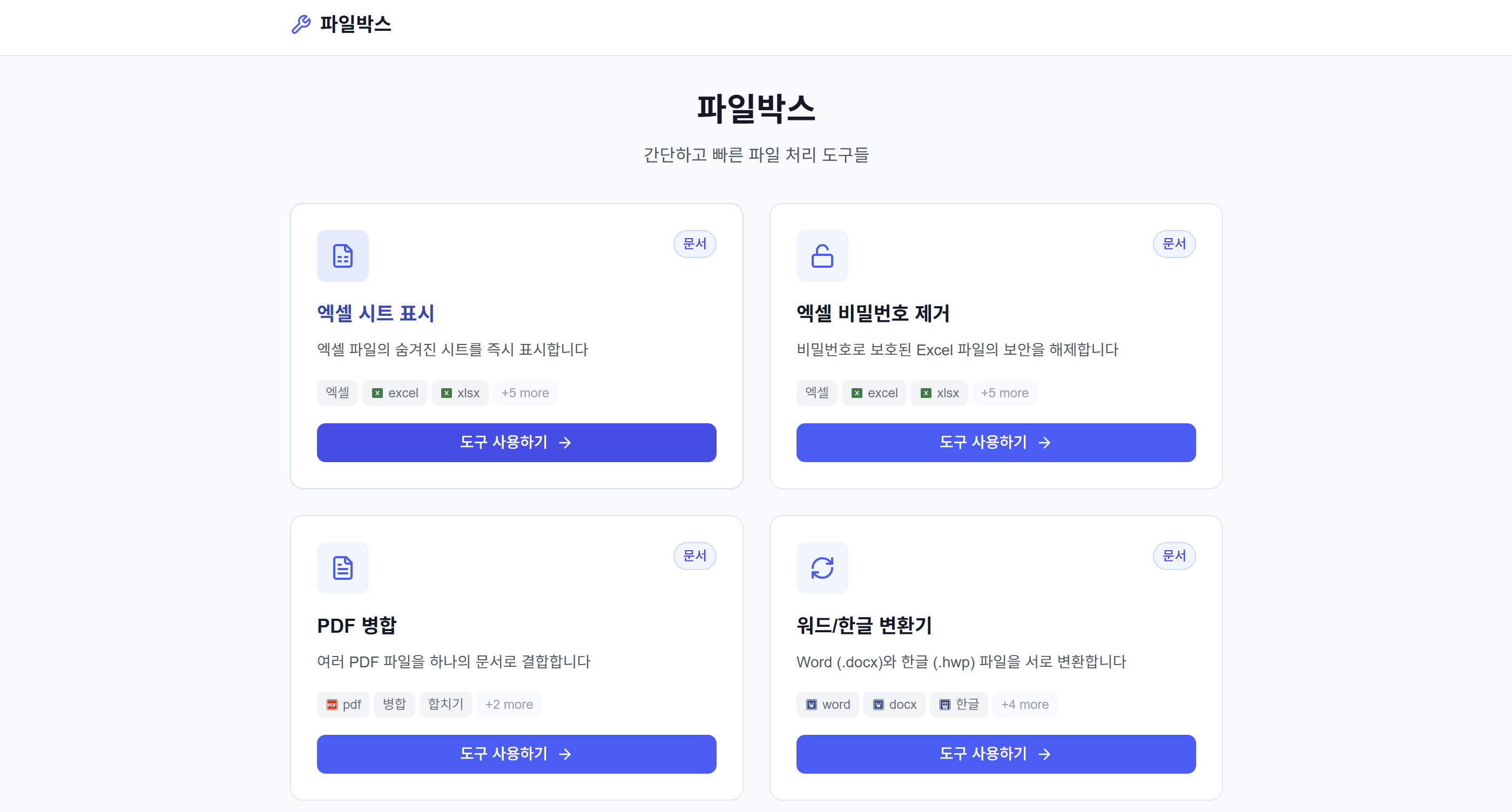Expand +5 more tags on 엑셀 비밀번호 제거 card

[x=1005, y=393]
